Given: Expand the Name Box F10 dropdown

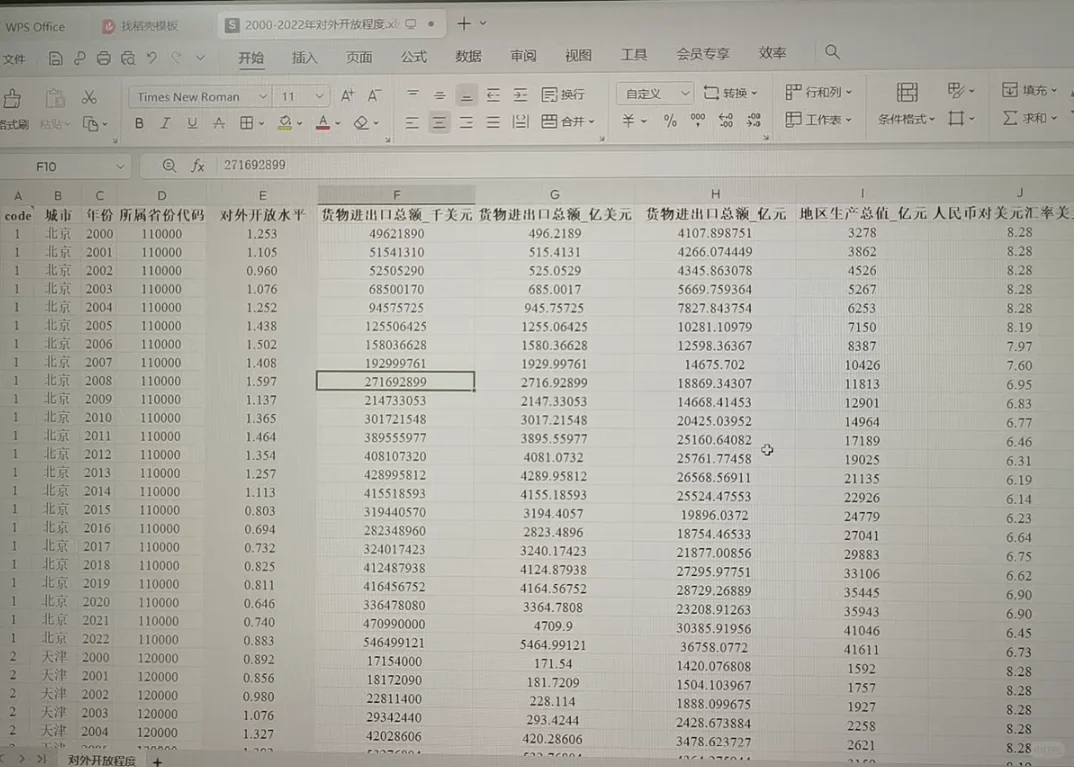Looking at the screenshot, I should point(120,166).
